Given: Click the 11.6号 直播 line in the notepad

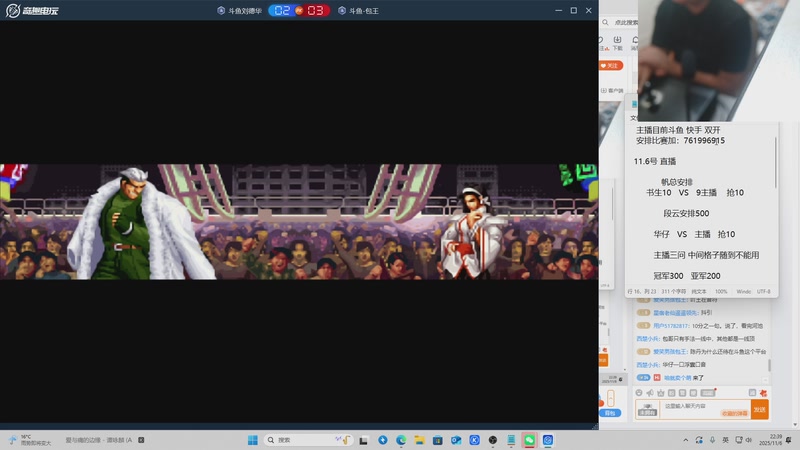Looking at the screenshot, I should (655, 161).
